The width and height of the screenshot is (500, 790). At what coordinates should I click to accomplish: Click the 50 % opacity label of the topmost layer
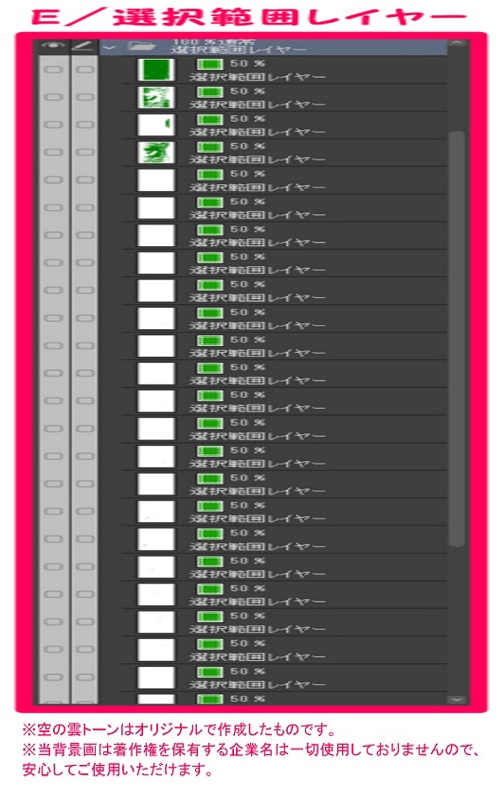pyautogui.click(x=247, y=63)
